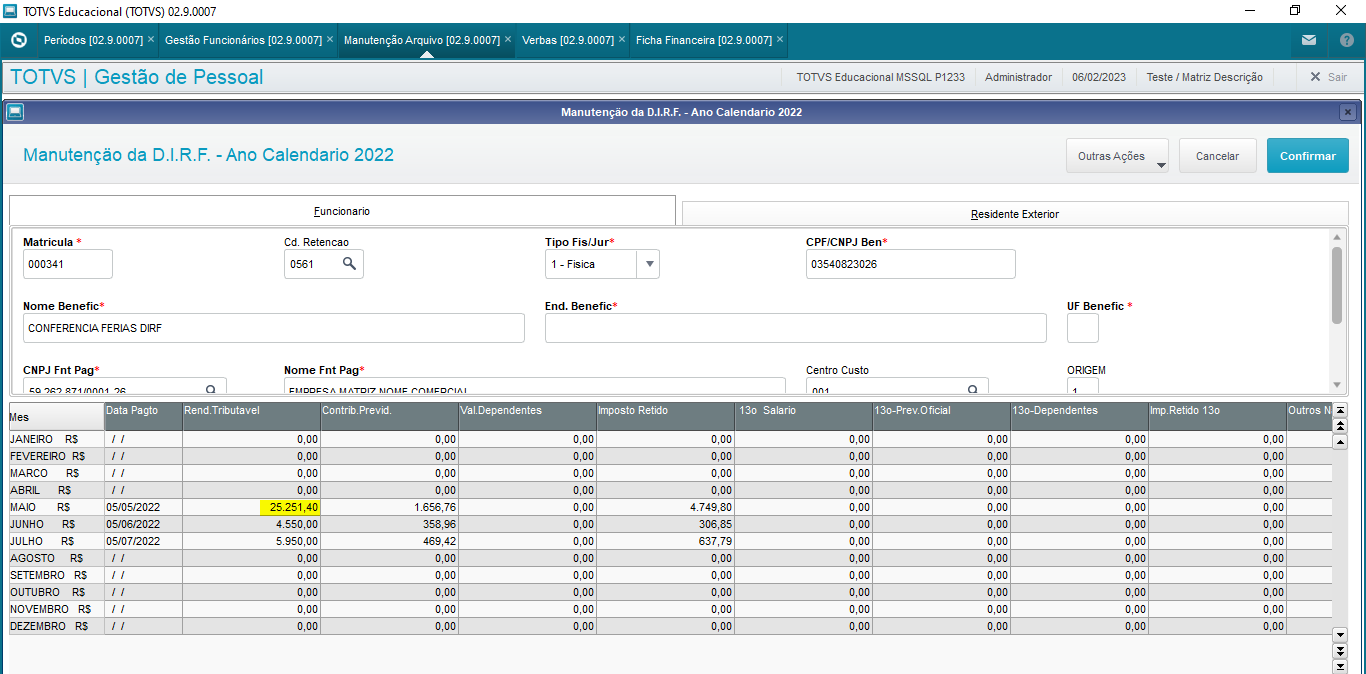Screen dimensions: 1366x674
Task: Select the JANEIRO R$ row label
Action: (44, 439)
